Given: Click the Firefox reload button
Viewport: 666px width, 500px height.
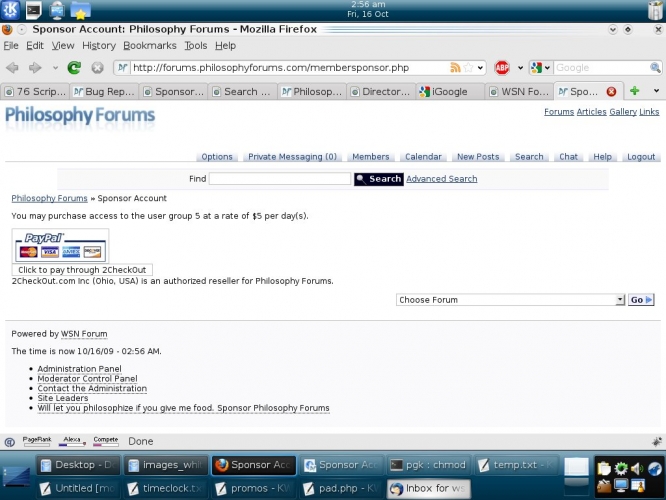Looking at the screenshot, I should [74, 68].
